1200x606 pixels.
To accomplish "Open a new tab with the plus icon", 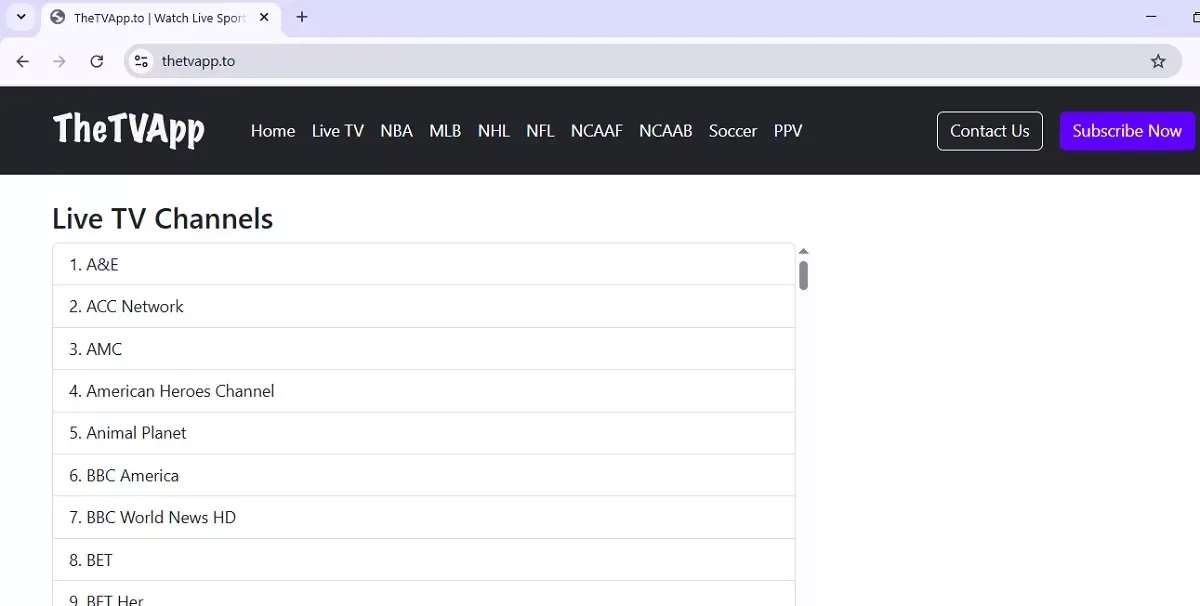I will pyautogui.click(x=302, y=17).
